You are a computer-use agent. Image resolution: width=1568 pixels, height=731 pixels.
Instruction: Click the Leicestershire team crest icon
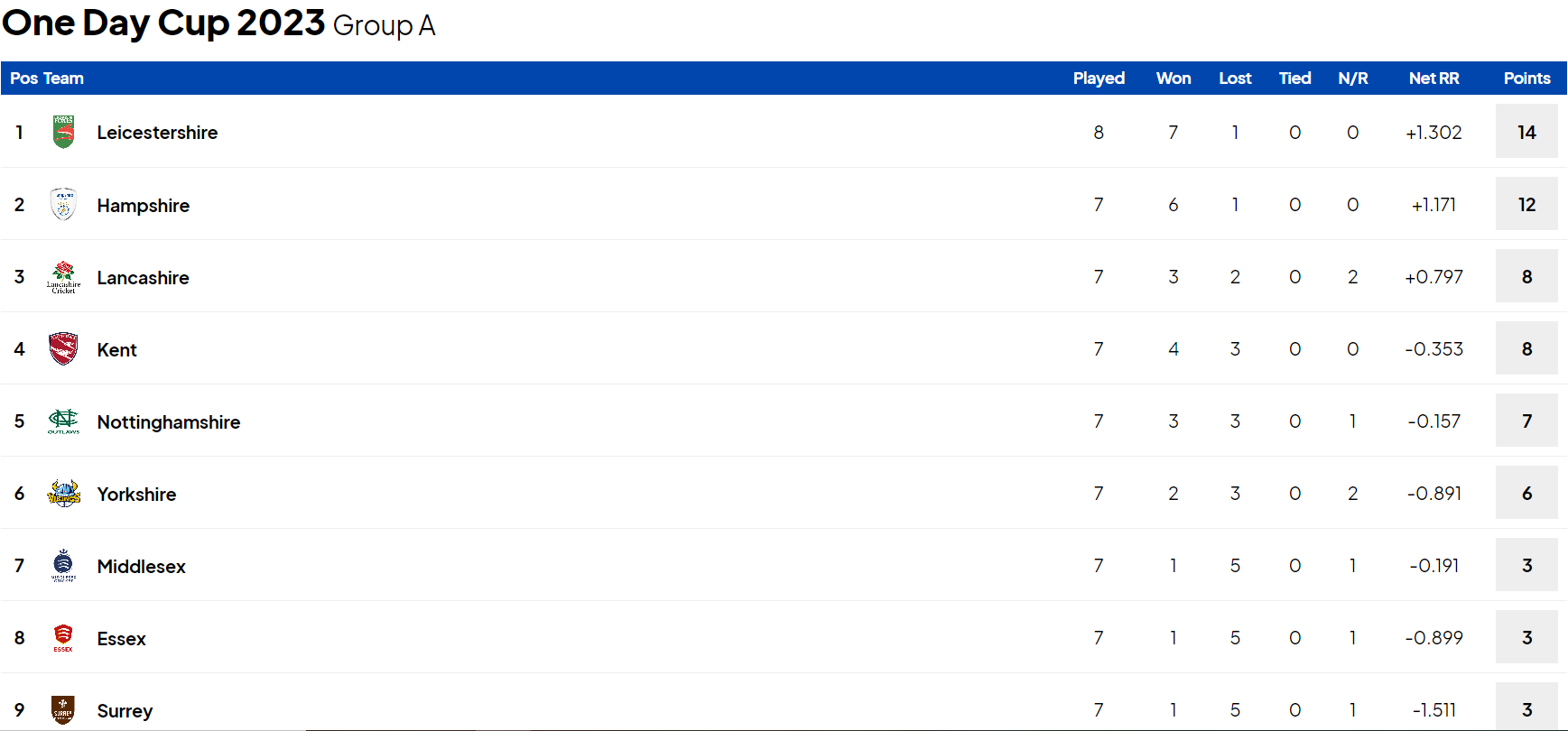[x=63, y=132]
